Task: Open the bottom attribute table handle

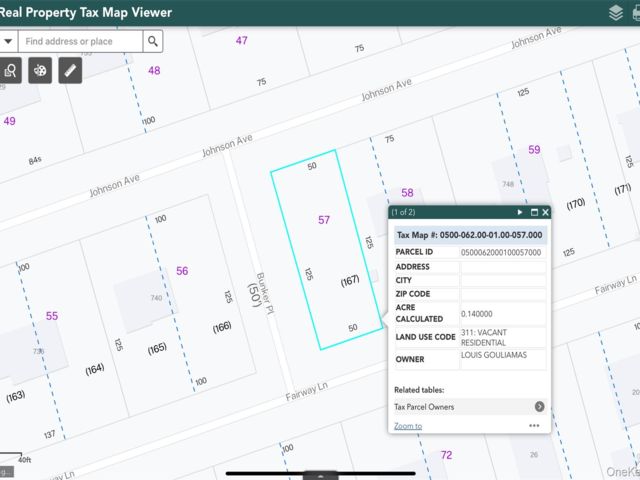Action: click(320, 476)
